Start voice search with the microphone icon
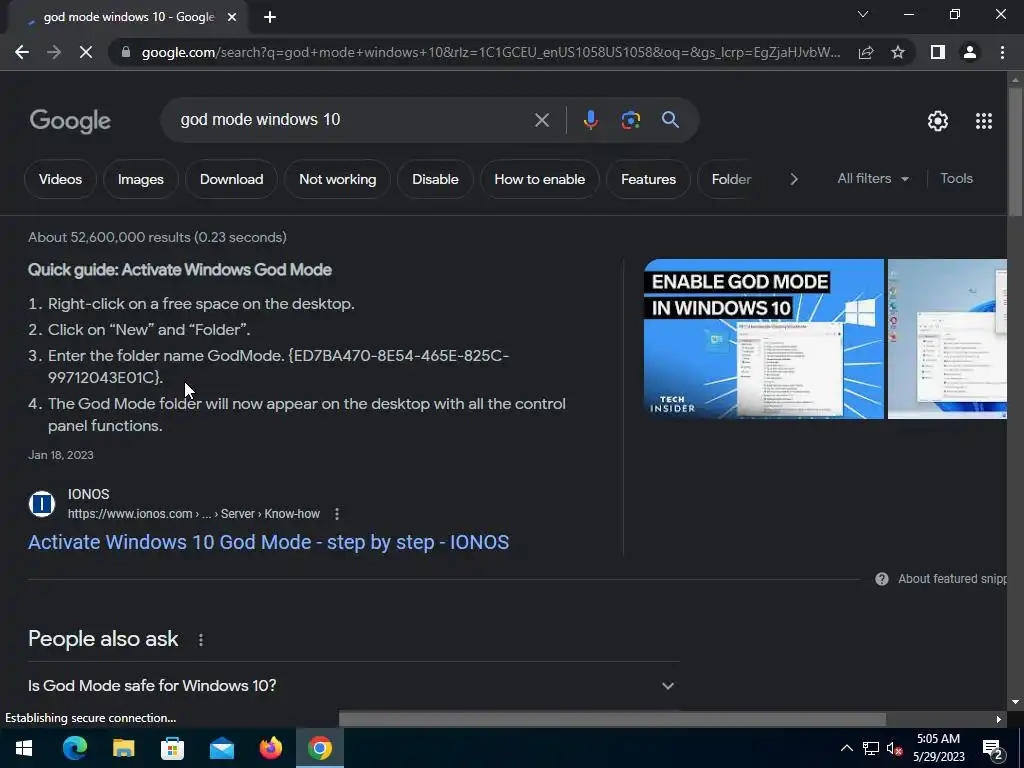Image resolution: width=1024 pixels, height=768 pixels. pyautogui.click(x=591, y=120)
